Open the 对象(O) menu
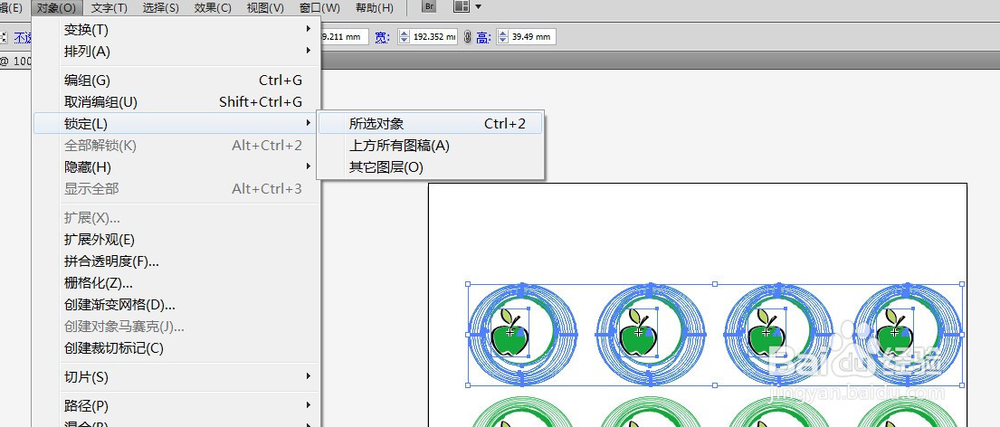Image resolution: width=1000 pixels, height=427 pixels. [56, 8]
